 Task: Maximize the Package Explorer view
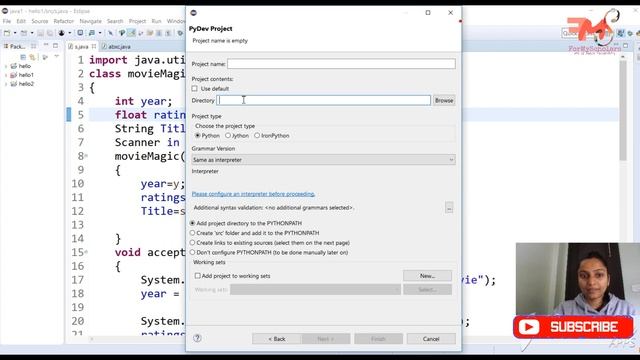[56, 46]
